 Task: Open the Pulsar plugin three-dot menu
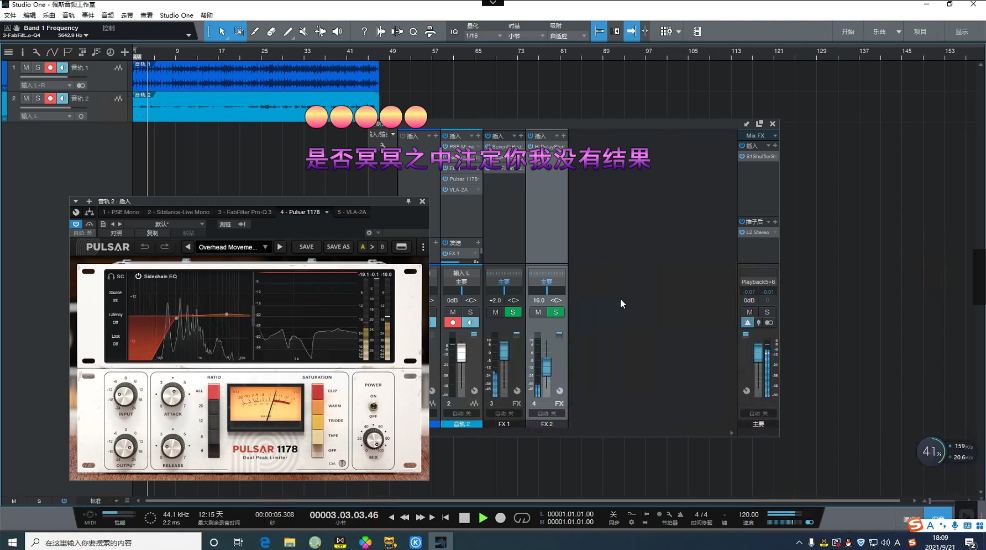click(423, 247)
